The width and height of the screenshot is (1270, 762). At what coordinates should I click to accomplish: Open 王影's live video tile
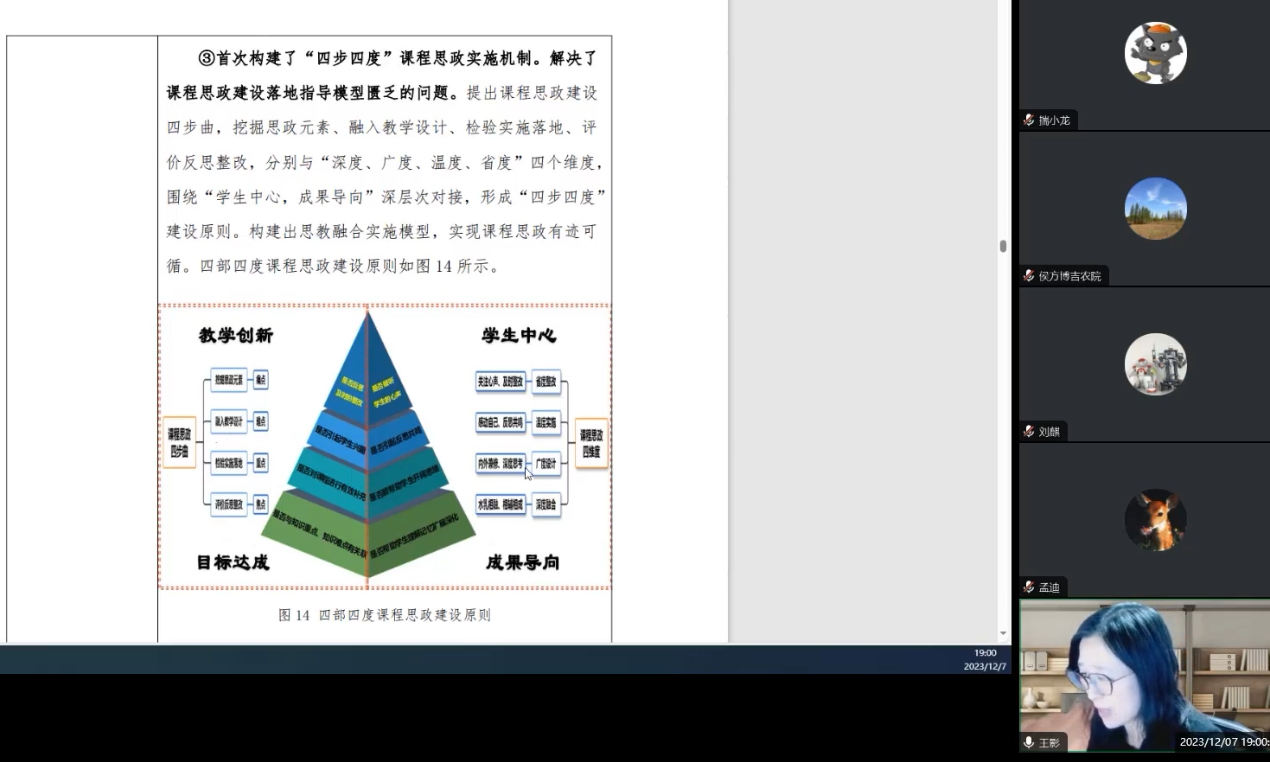1144,675
